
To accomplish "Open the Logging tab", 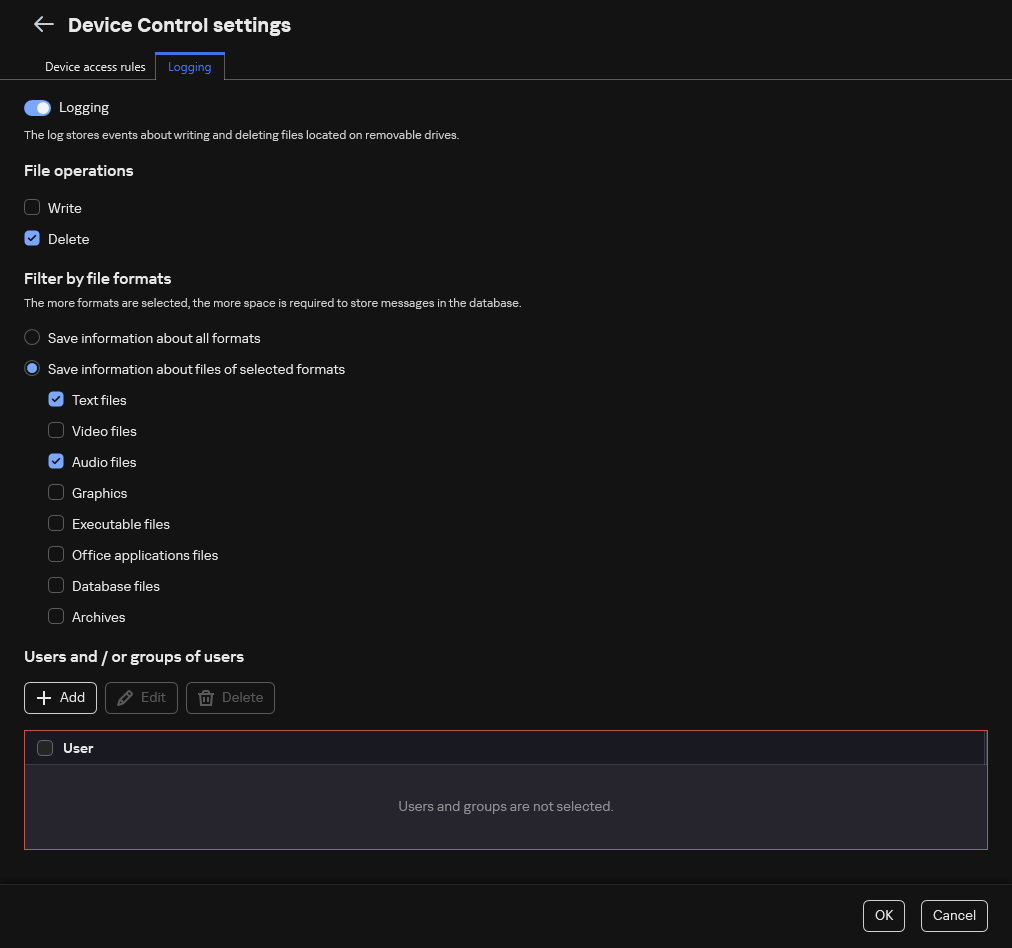I will (x=189, y=66).
